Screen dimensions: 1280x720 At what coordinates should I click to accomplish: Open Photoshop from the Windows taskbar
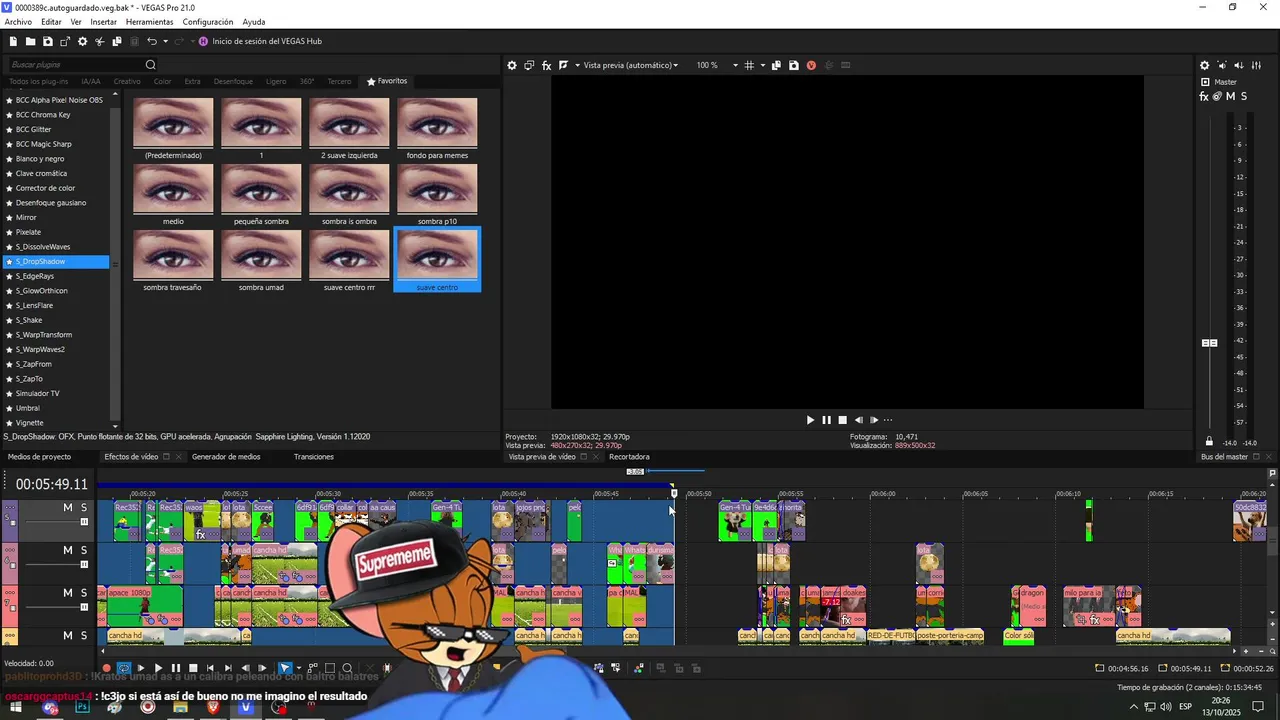82,707
